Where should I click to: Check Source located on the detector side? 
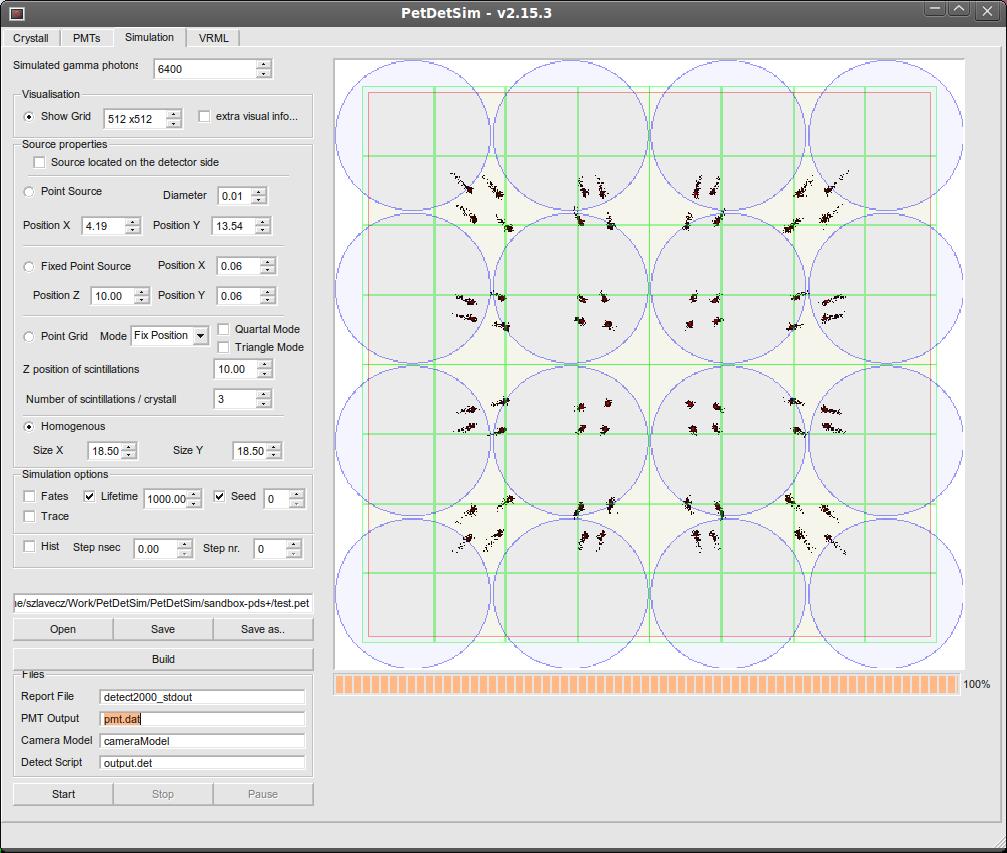(39, 163)
